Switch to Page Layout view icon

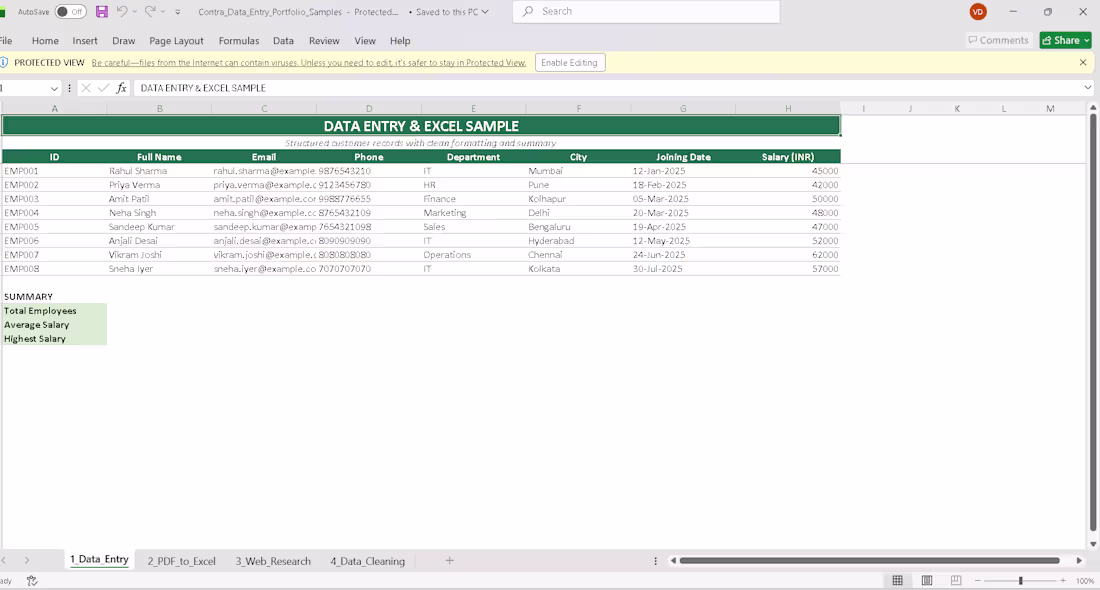pyautogui.click(x=927, y=581)
